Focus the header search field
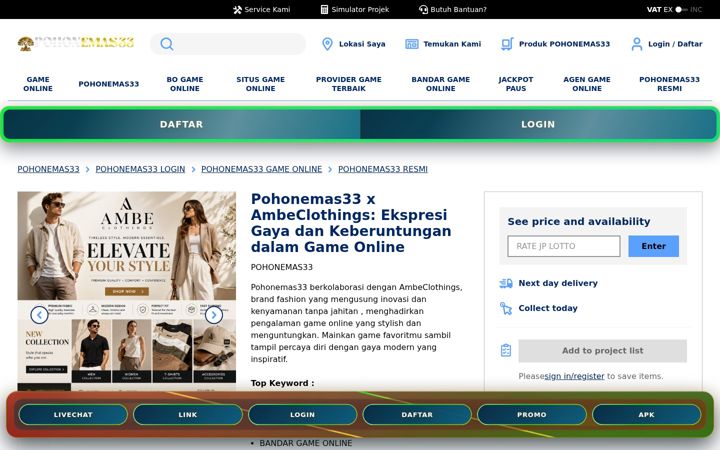 [x=228, y=44]
